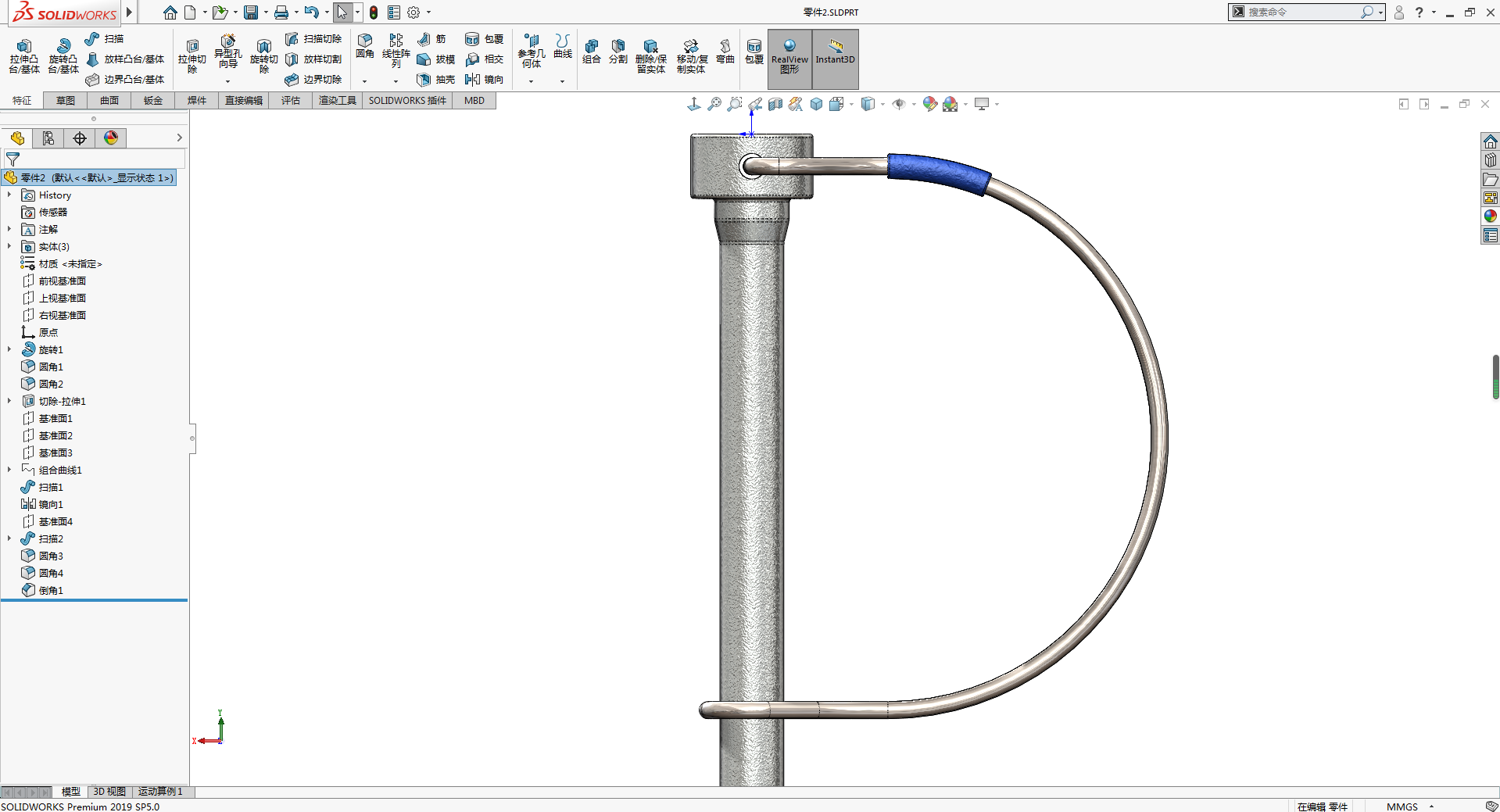The height and width of the screenshot is (812, 1500).
Task: Select the Linear Pattern (线性阵列) tool
Action: (x=396, y=51)
